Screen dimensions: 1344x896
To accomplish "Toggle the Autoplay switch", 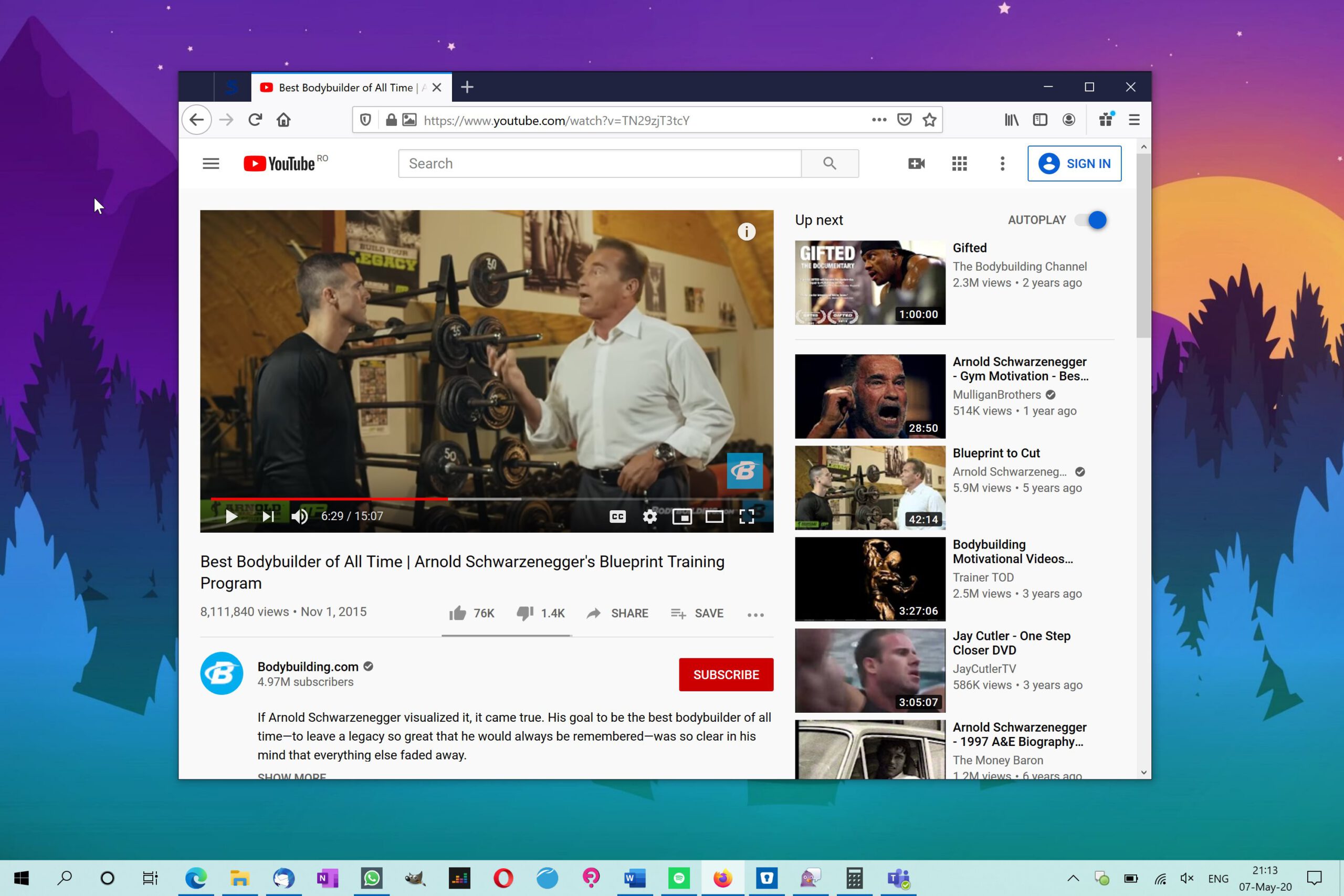I will pyautogui.click(x=1091, y=220).
